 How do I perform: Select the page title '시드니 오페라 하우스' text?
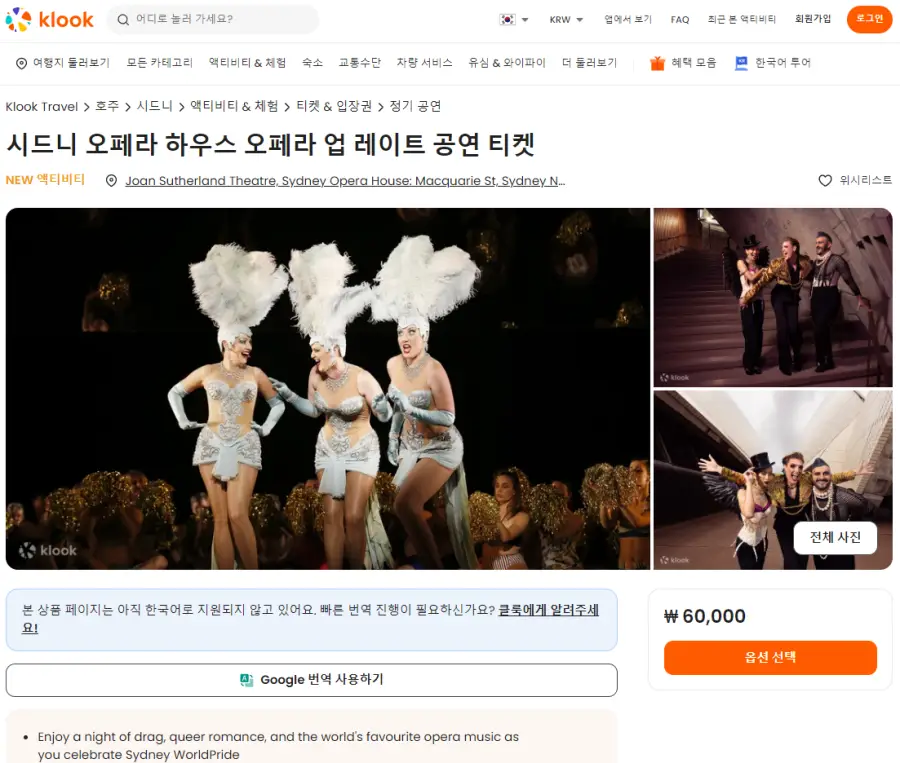(121, 144)
